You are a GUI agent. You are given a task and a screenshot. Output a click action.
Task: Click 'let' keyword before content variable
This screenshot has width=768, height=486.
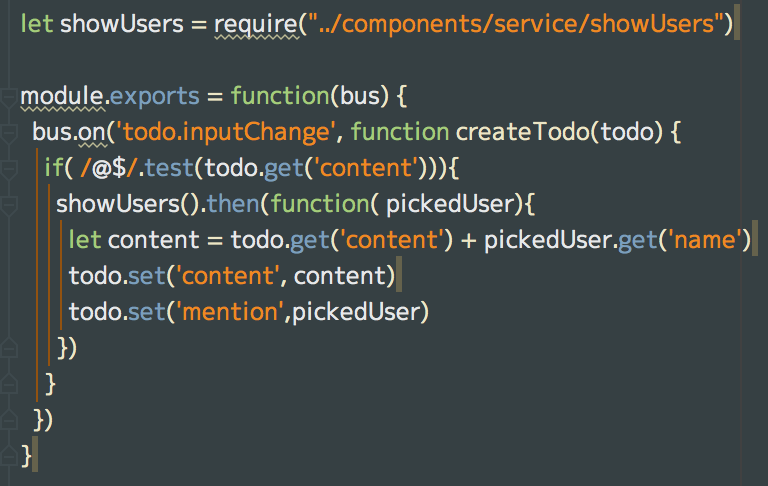[x=84, y=241]
